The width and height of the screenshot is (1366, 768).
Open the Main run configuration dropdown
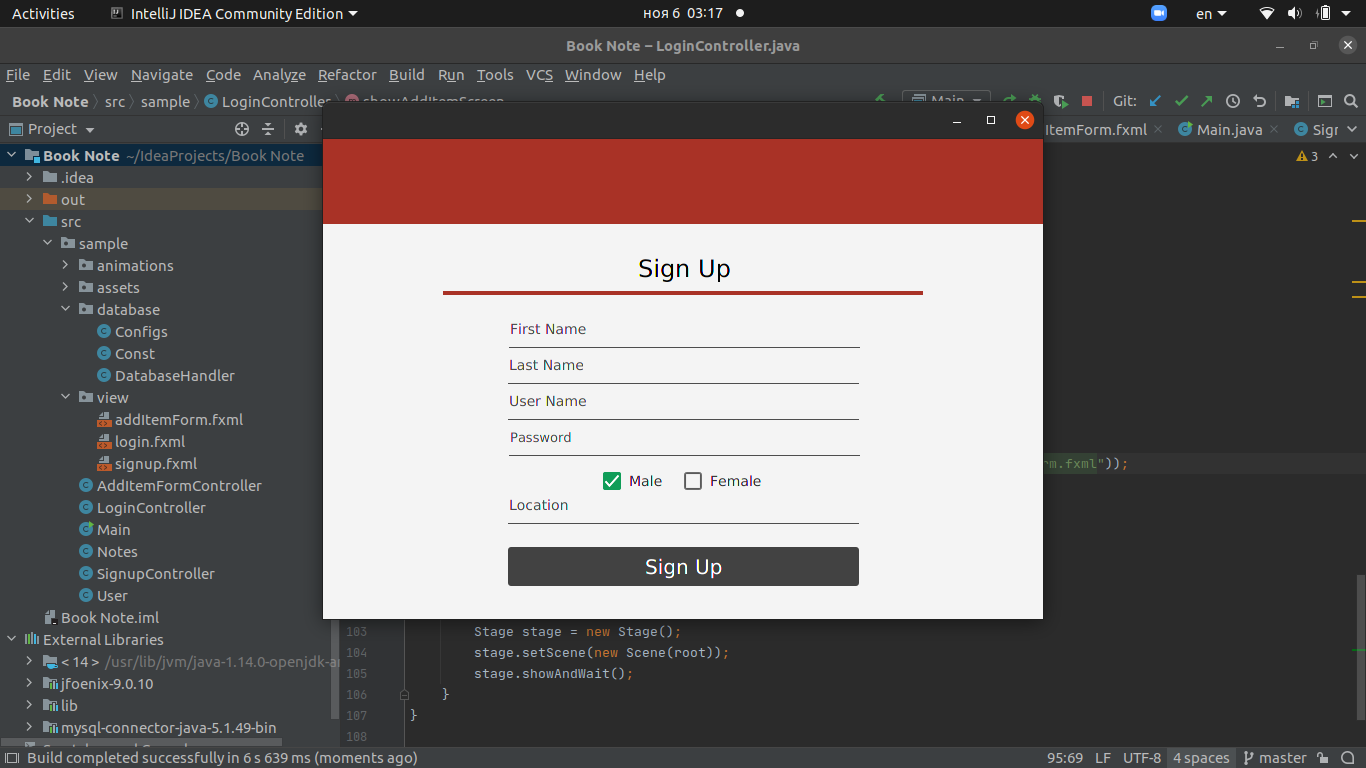pyautogui.click(x=944, y=100)
